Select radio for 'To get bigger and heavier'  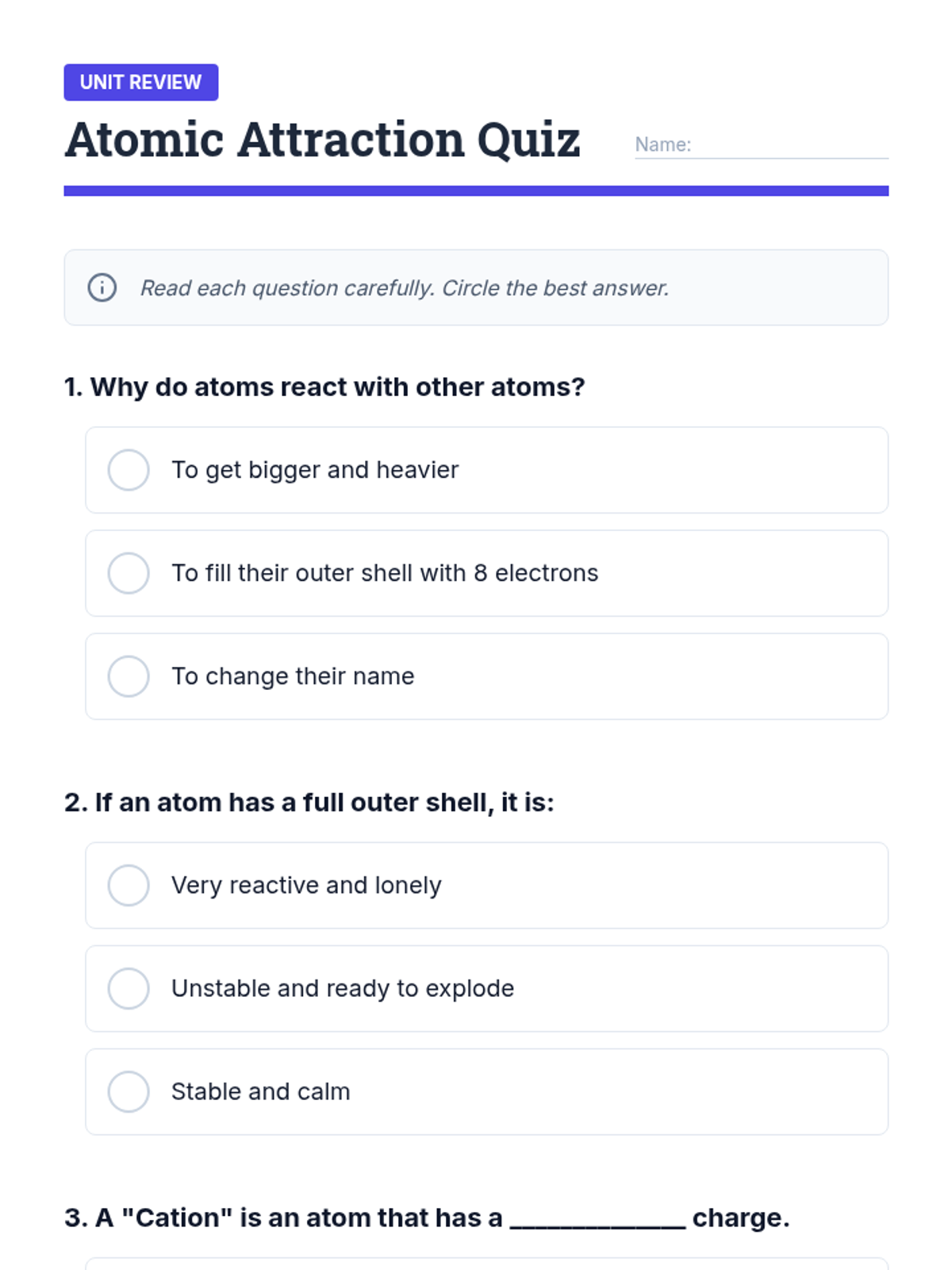click(x=129, y=470)
